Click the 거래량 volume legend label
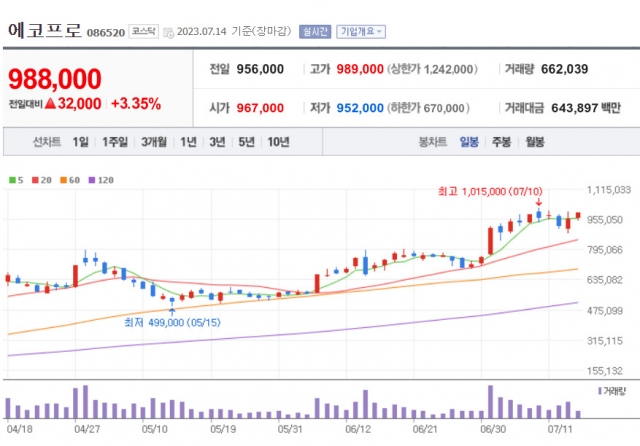This screenshot has width=640, height=446. tap(612, 391)
